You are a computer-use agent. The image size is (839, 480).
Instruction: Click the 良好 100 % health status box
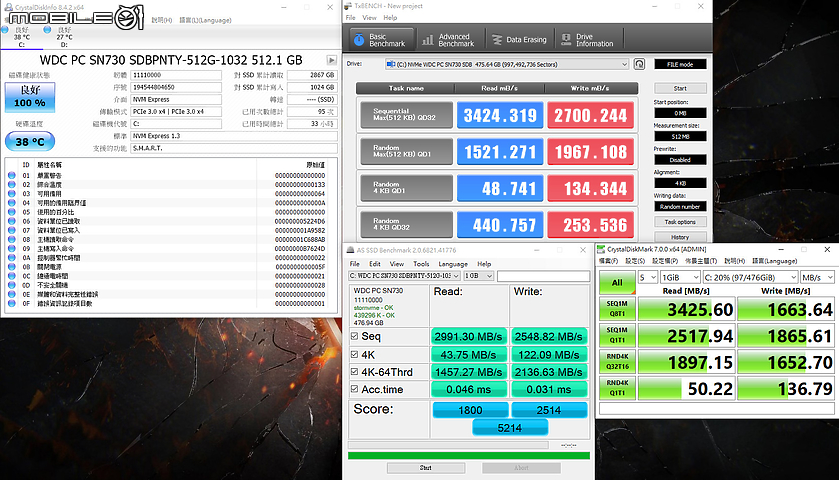click(30, 97)
